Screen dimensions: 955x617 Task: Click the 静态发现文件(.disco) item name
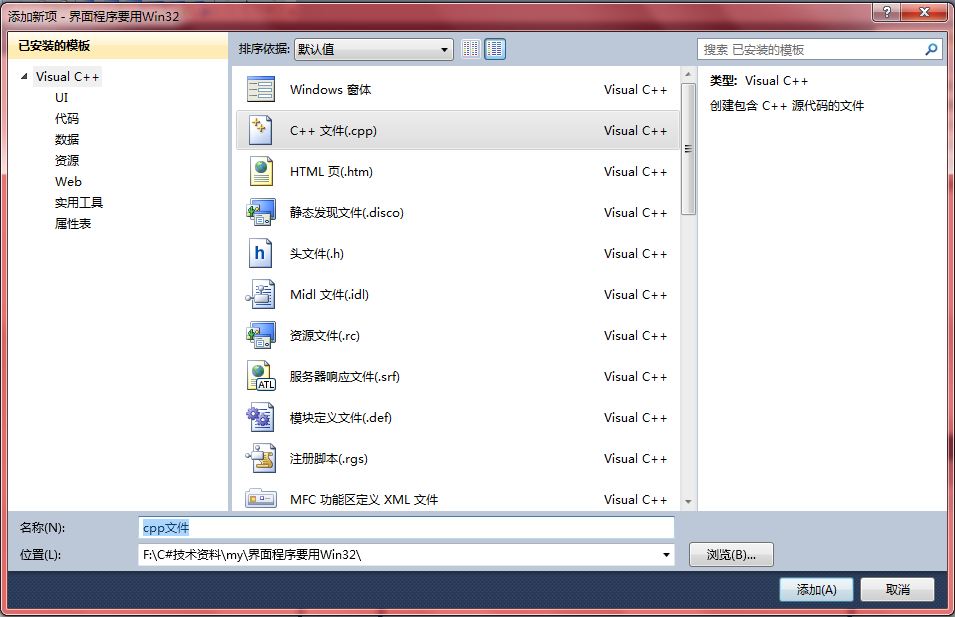tap(347, 213)
